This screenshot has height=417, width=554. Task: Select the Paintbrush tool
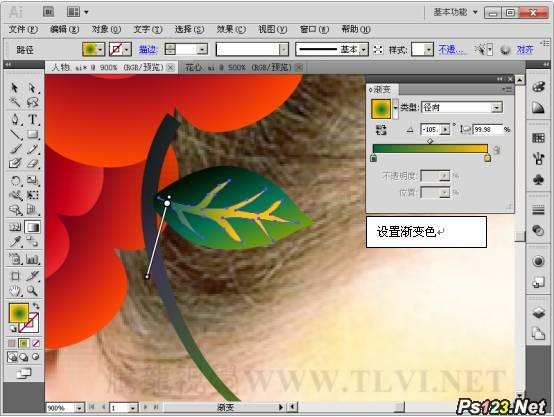[x=15, y=149]
